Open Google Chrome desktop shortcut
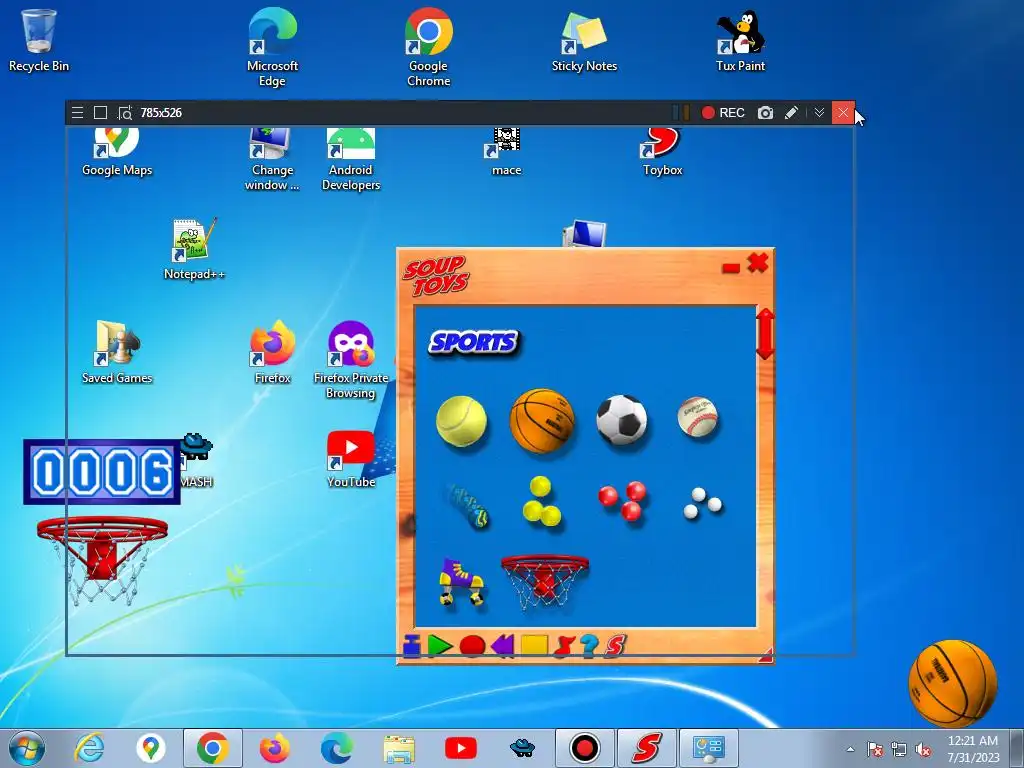Image resolution: width=1024 pixels, height=768 pixels. 428,47
